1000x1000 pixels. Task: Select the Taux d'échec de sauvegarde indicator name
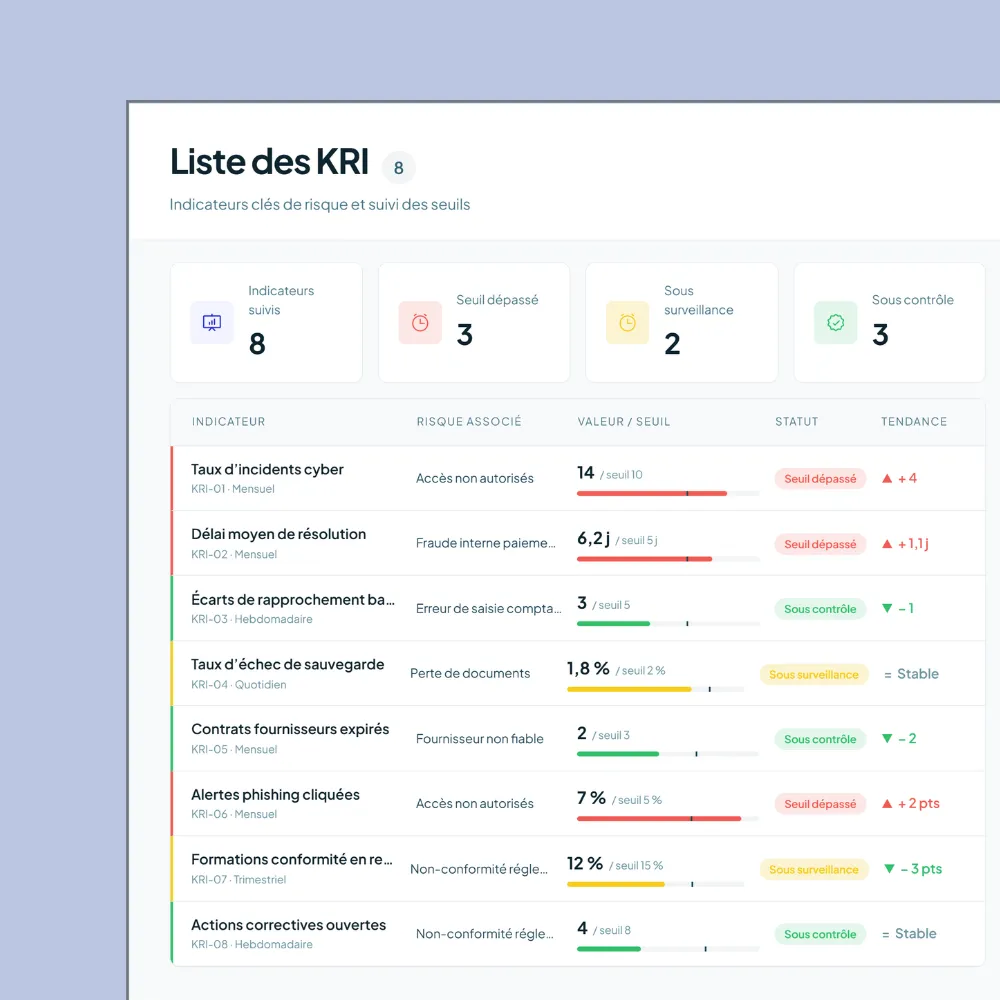[288, 665]
